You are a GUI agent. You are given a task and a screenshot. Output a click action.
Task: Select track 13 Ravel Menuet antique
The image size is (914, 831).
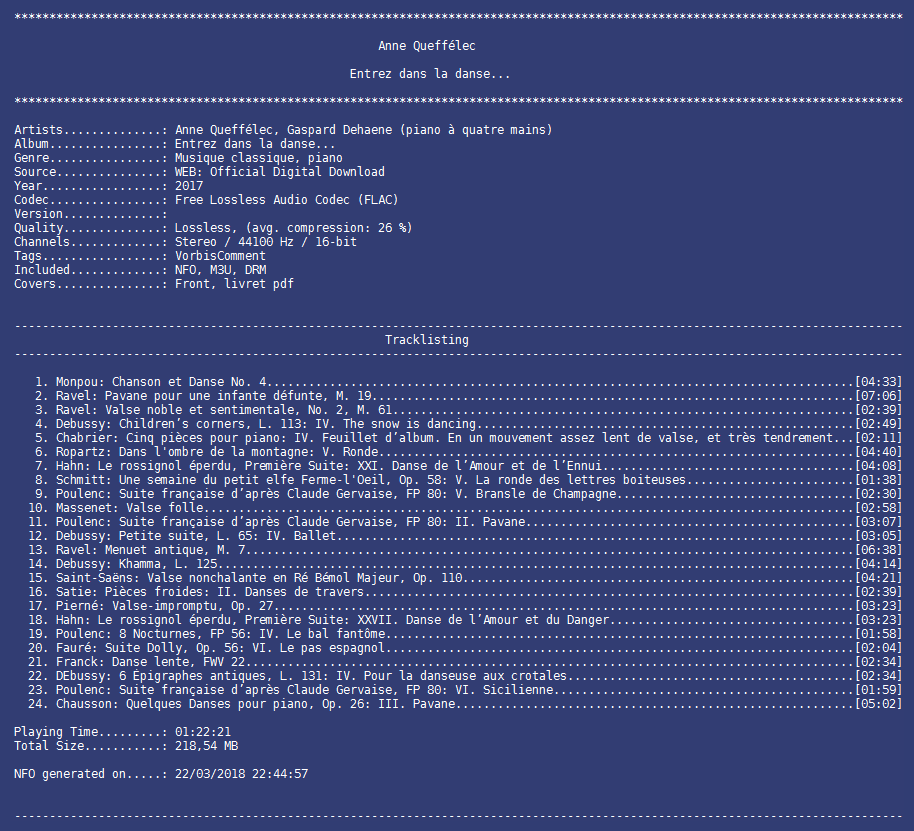(x=465, y=550)
